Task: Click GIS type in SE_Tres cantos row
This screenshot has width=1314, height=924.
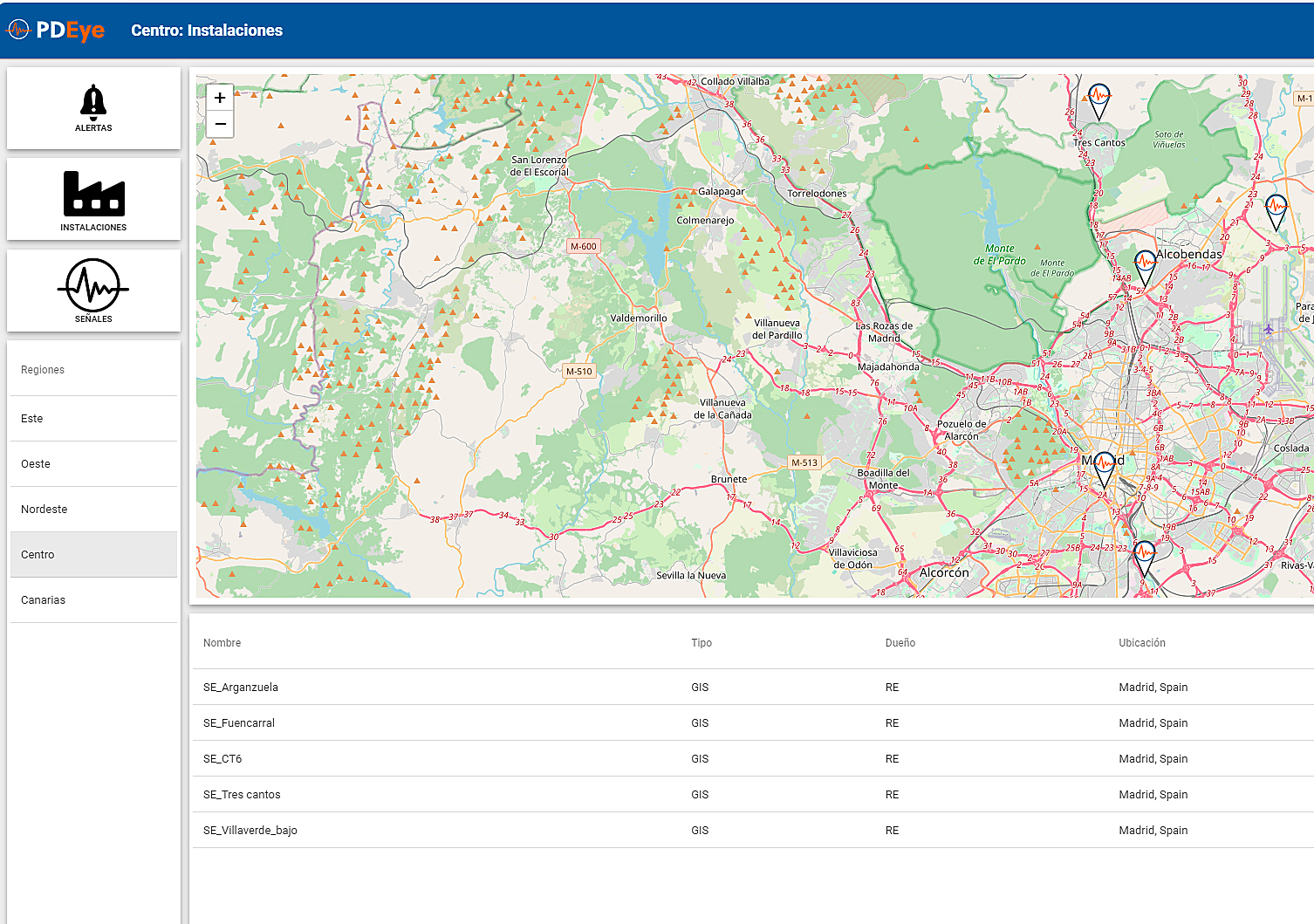Action: pyautogui.click(x=700, y=795)
